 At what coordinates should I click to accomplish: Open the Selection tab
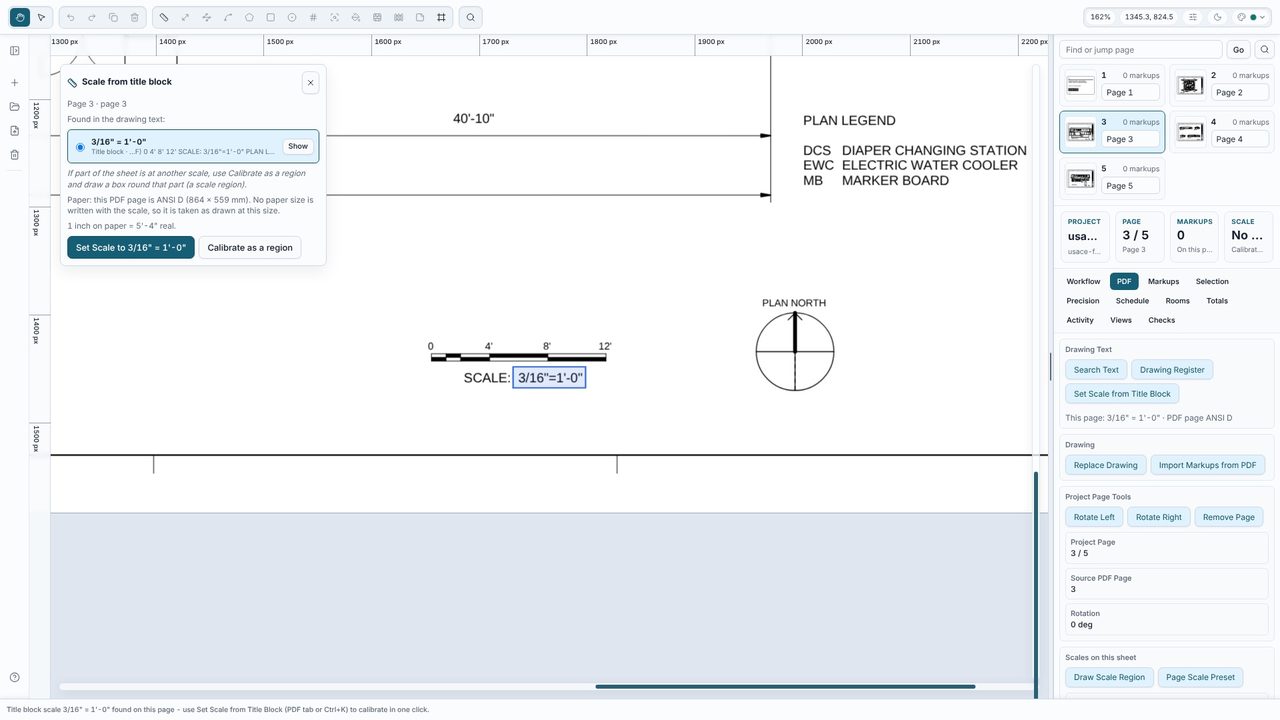tap(1212, 282)
